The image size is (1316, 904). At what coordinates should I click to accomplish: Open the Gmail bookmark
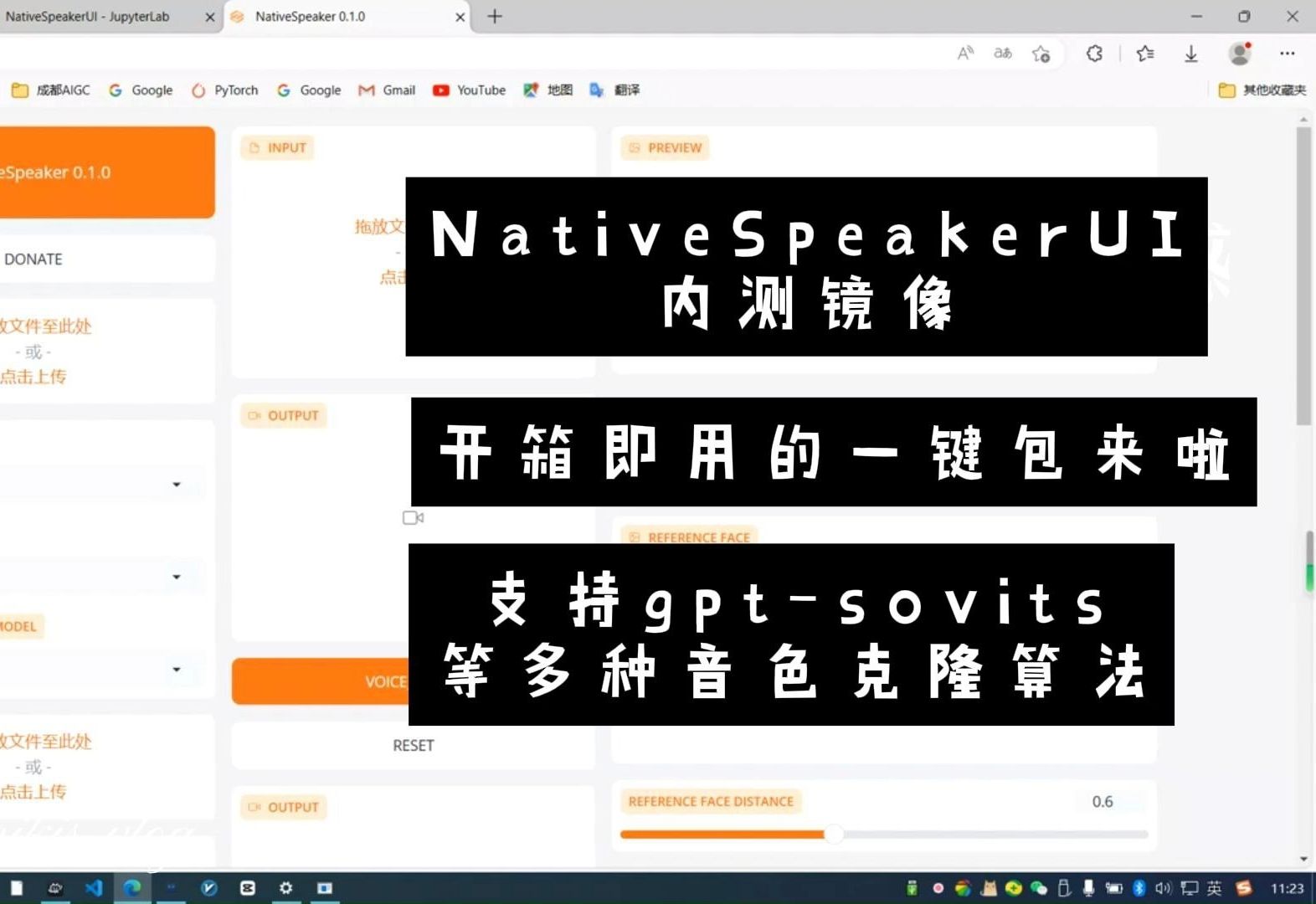click(x=387, y=90)
